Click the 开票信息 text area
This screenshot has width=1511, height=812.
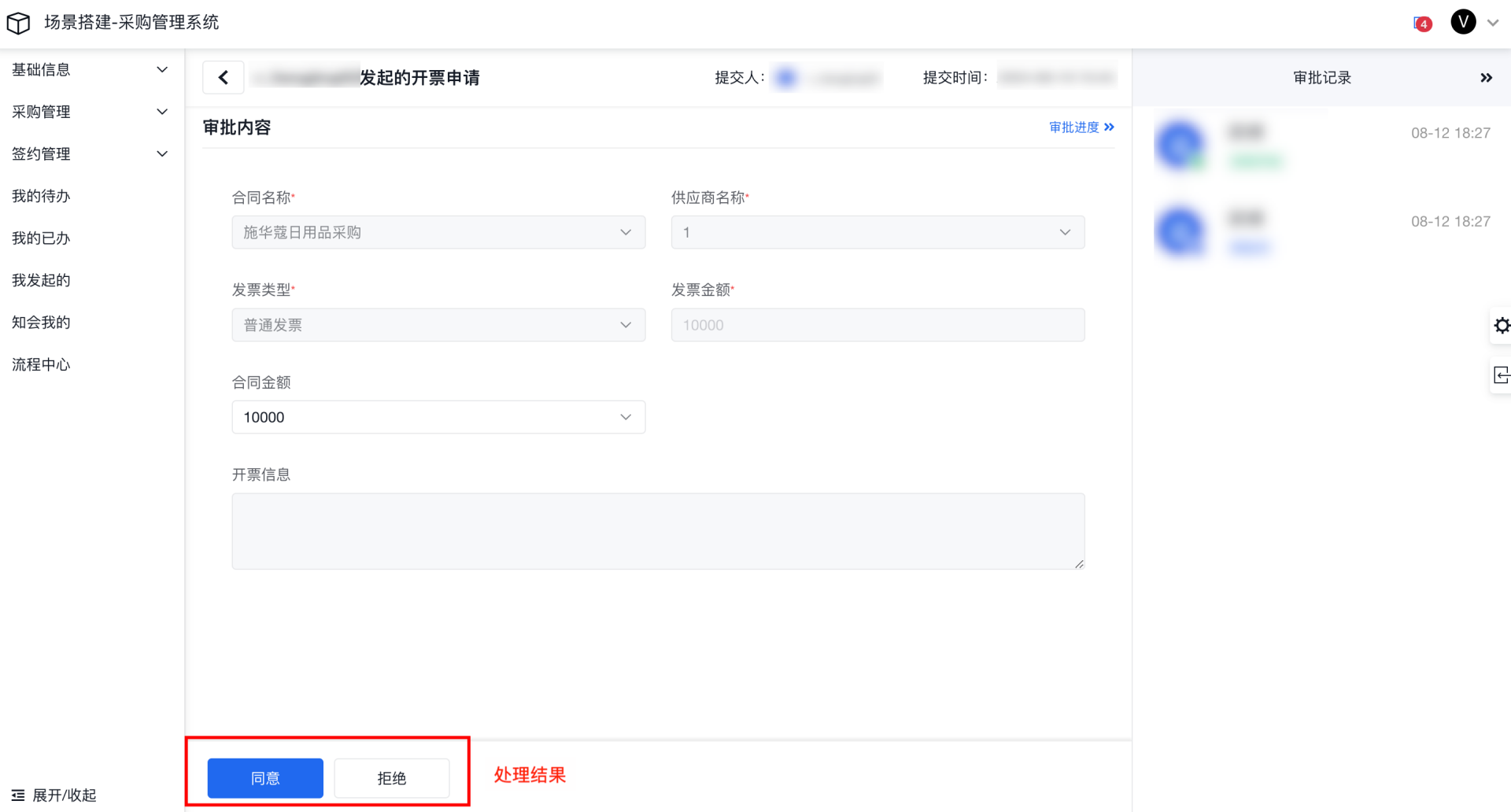658,531
